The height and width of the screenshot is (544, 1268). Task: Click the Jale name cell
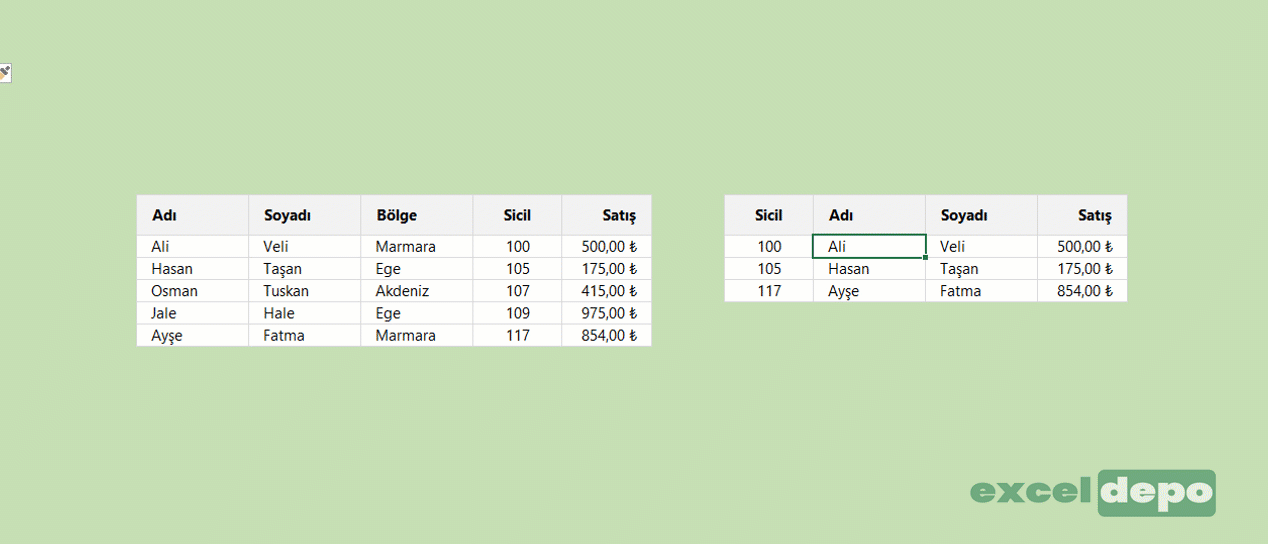192,313
